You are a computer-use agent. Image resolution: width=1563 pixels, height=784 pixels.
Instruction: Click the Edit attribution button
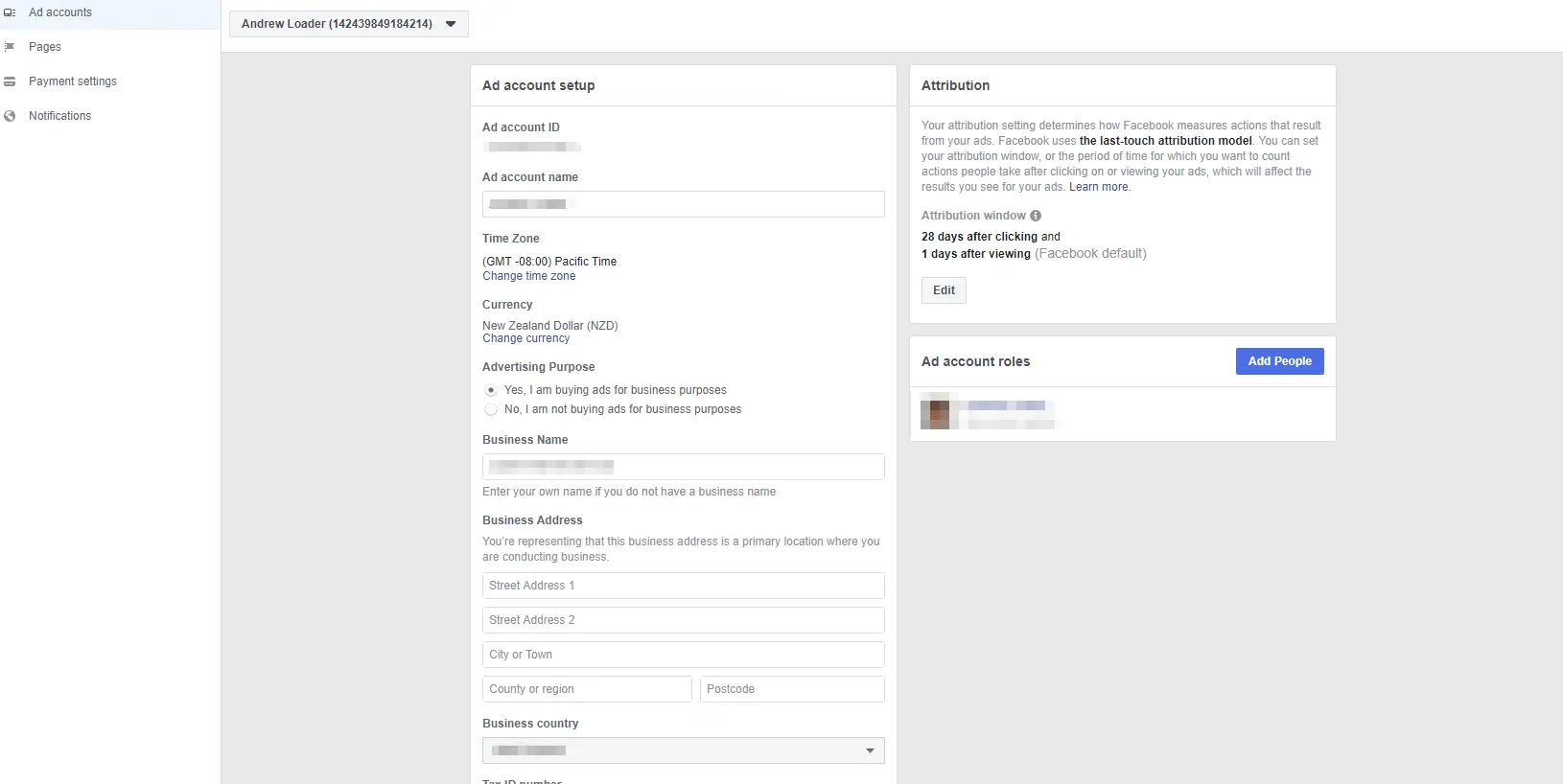944,290
